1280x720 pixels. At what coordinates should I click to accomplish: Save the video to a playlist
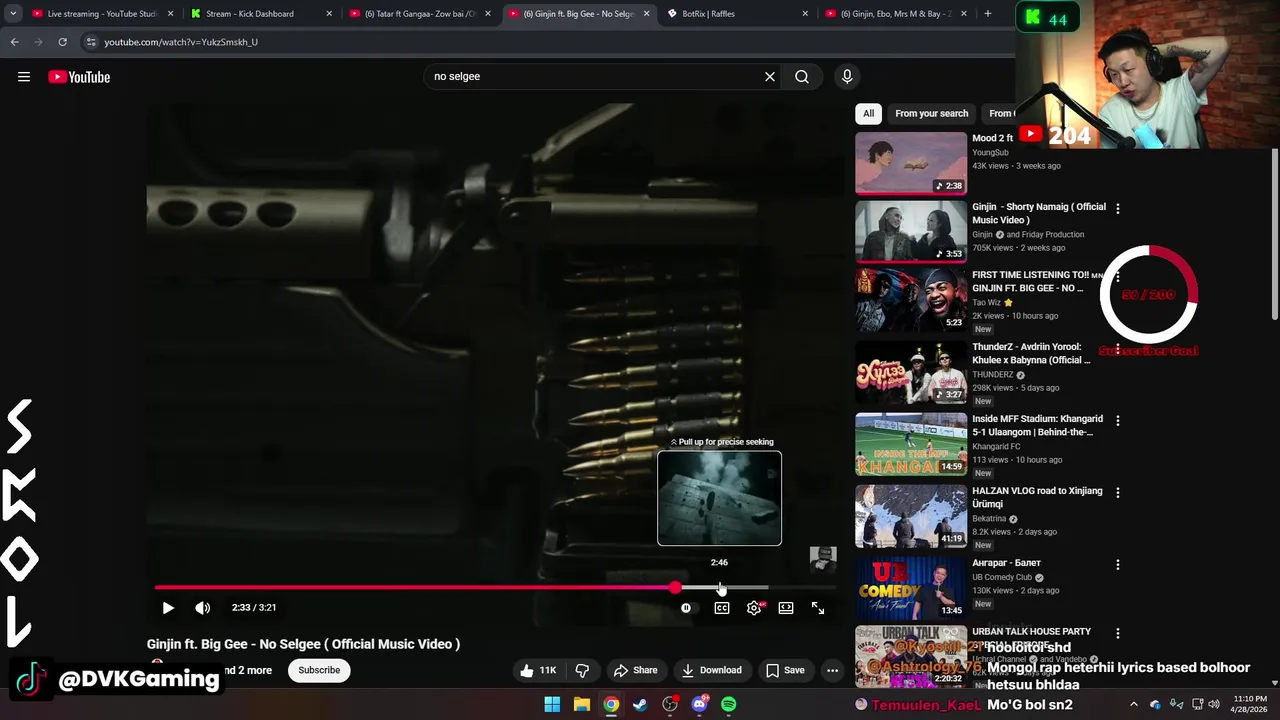click(x=785, y=670)
